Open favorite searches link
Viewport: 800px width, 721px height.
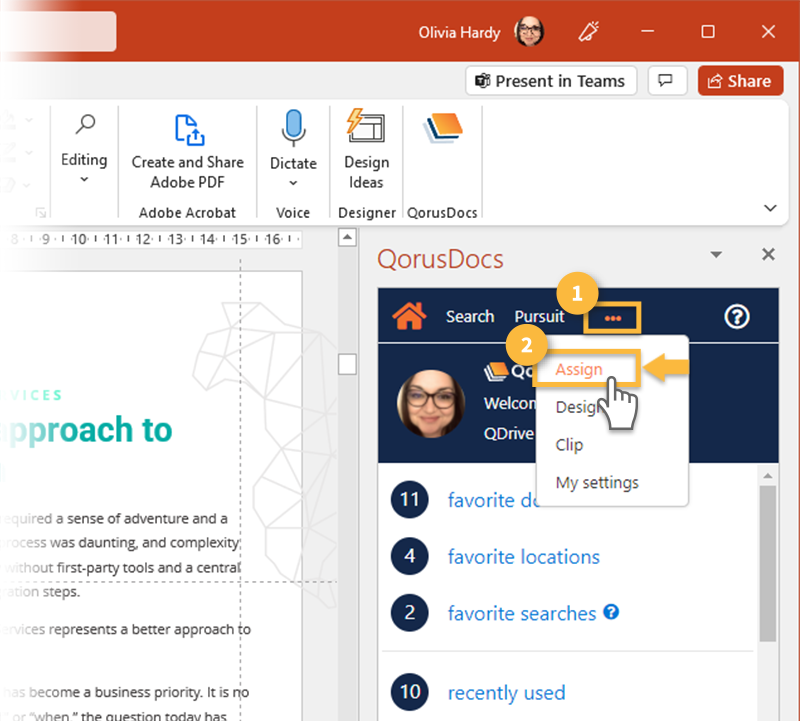(x=522, y=613)
